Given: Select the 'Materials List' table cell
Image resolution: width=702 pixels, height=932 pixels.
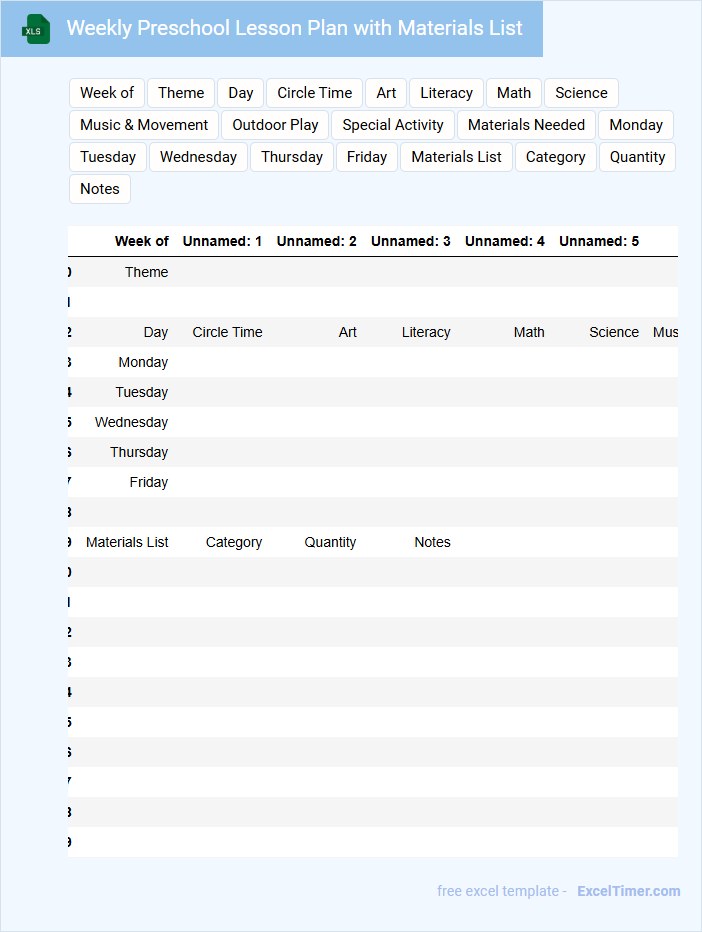Looking at the screenshot, I should click(x=127, y=542).
